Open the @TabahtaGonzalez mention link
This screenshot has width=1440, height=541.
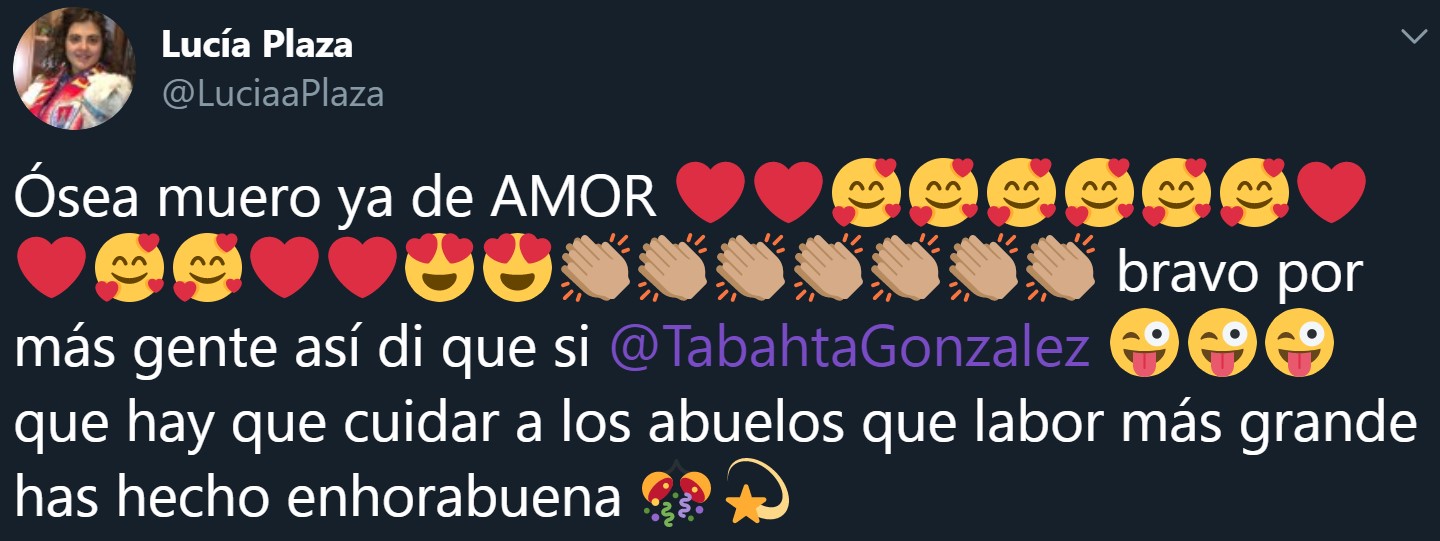click(849, 349)
